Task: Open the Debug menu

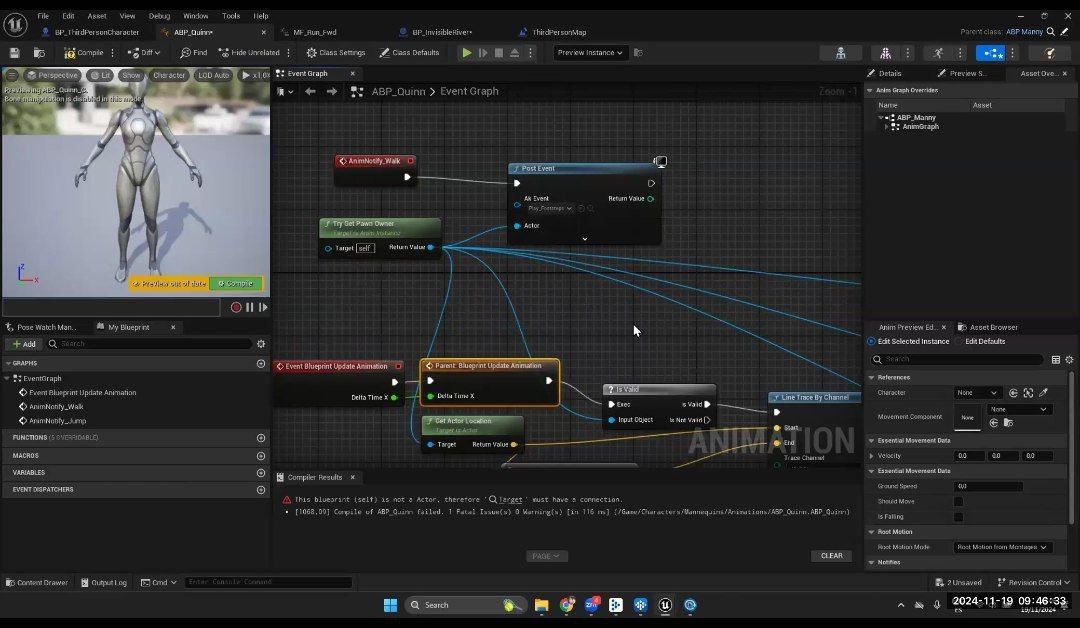Action: coord(159,16)
